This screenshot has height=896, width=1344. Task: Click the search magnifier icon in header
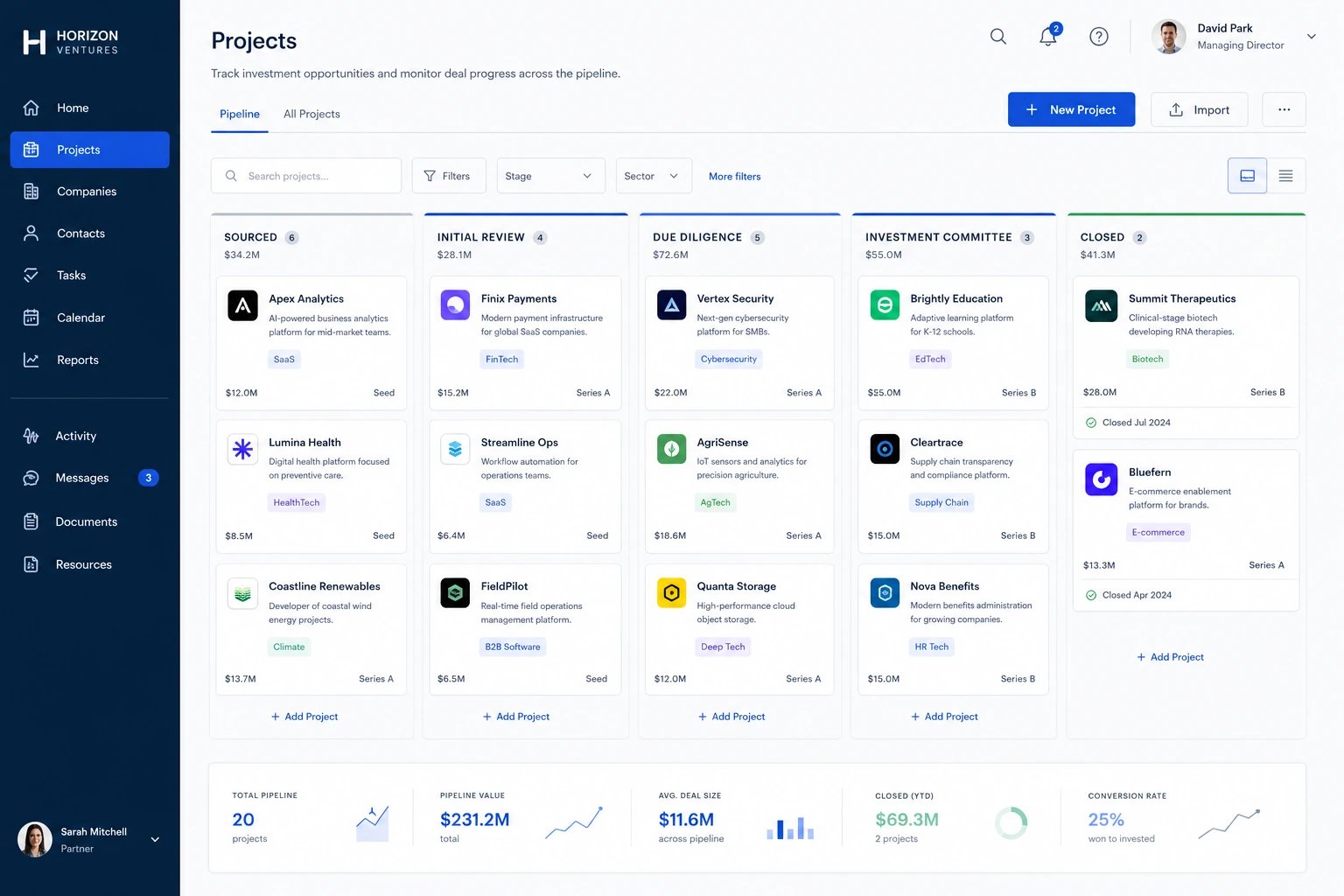point(997,36)
